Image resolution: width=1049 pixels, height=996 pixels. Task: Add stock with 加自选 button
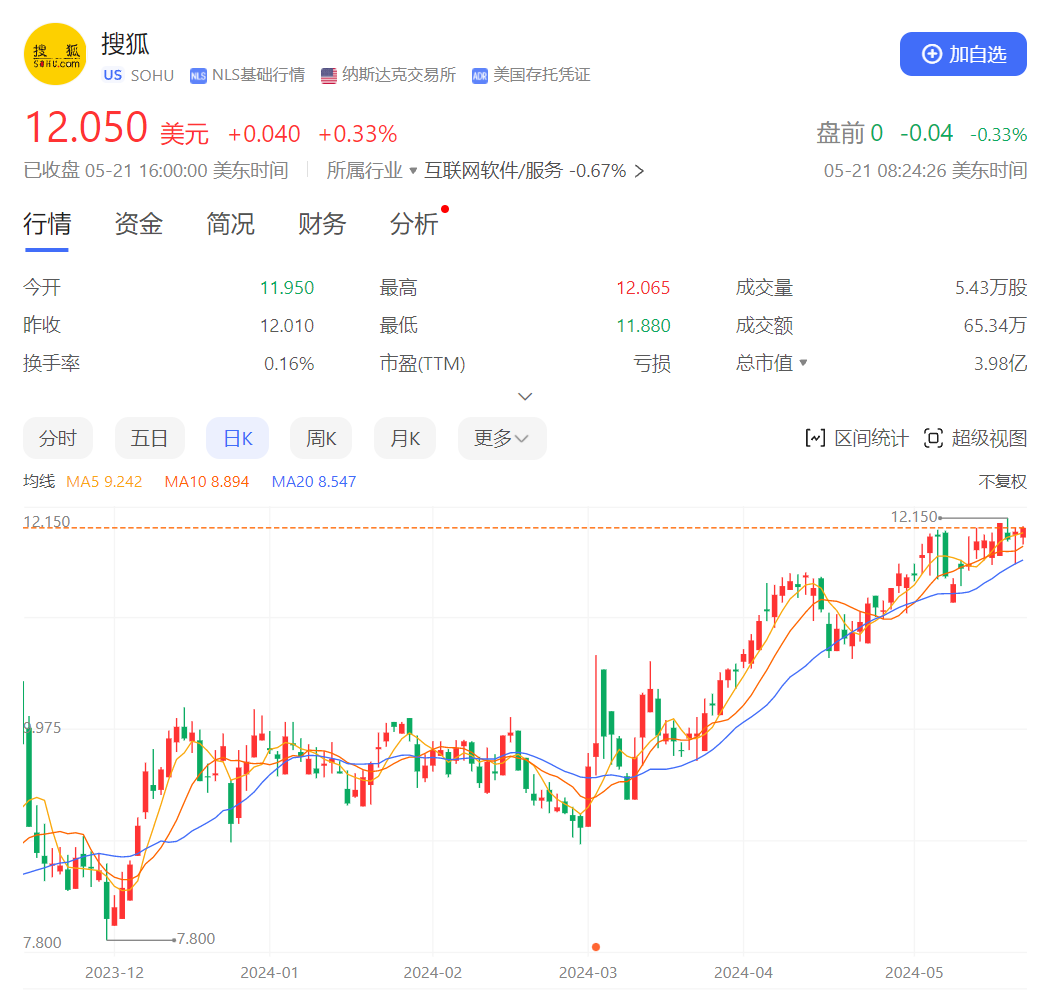pyautogui.click(x=963, y=54)
